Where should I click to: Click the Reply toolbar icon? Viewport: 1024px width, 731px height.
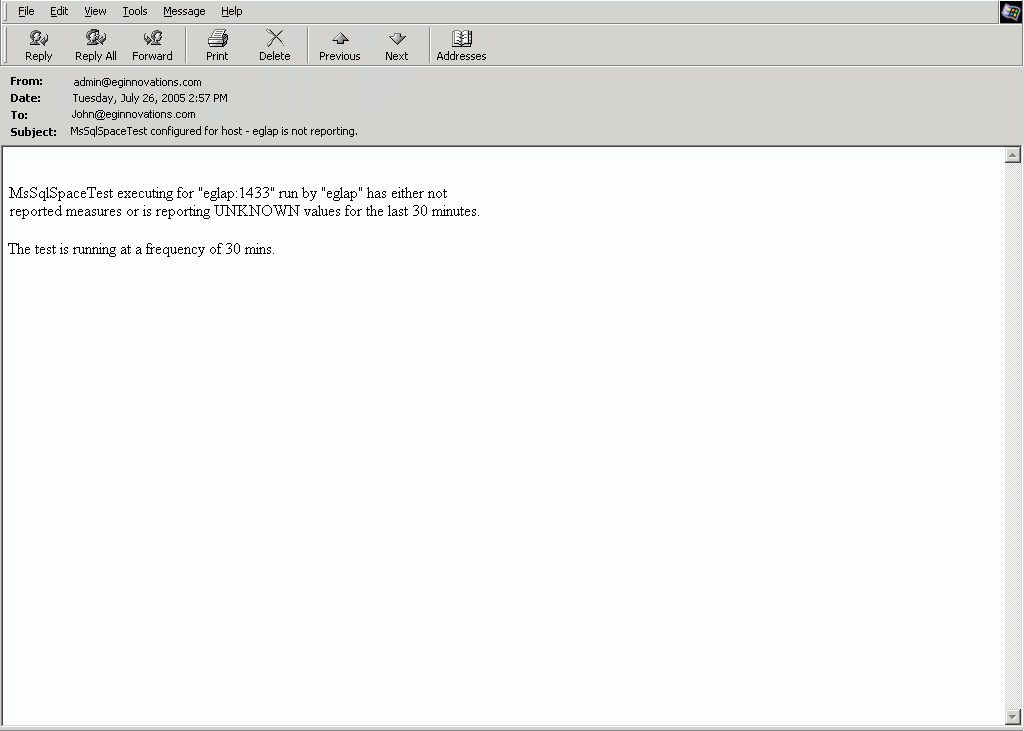coord(39,45)
